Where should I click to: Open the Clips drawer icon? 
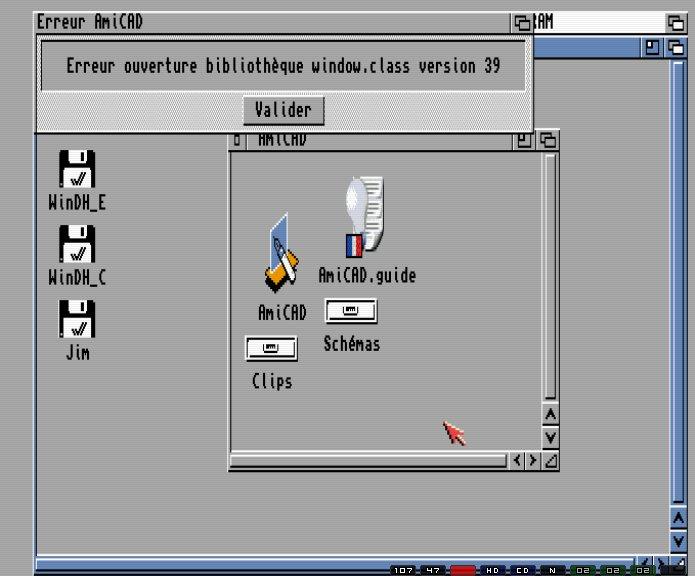coord(271,348)
